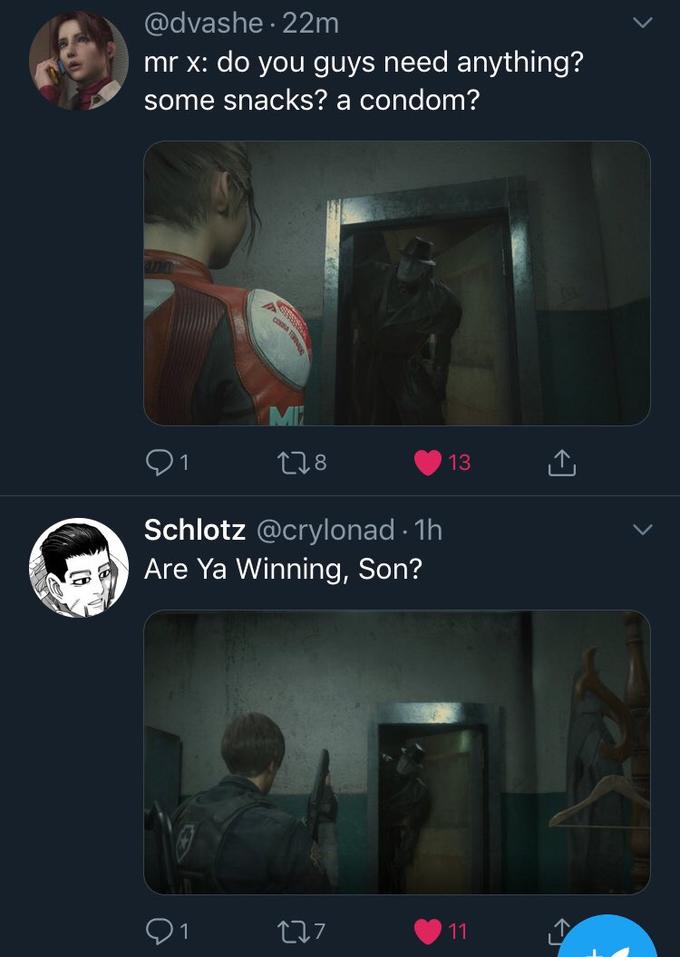Viewport: 680px width, 957px height.
Task: Unlike the tweet with 11 likes
Action: (x=427, y=931)
